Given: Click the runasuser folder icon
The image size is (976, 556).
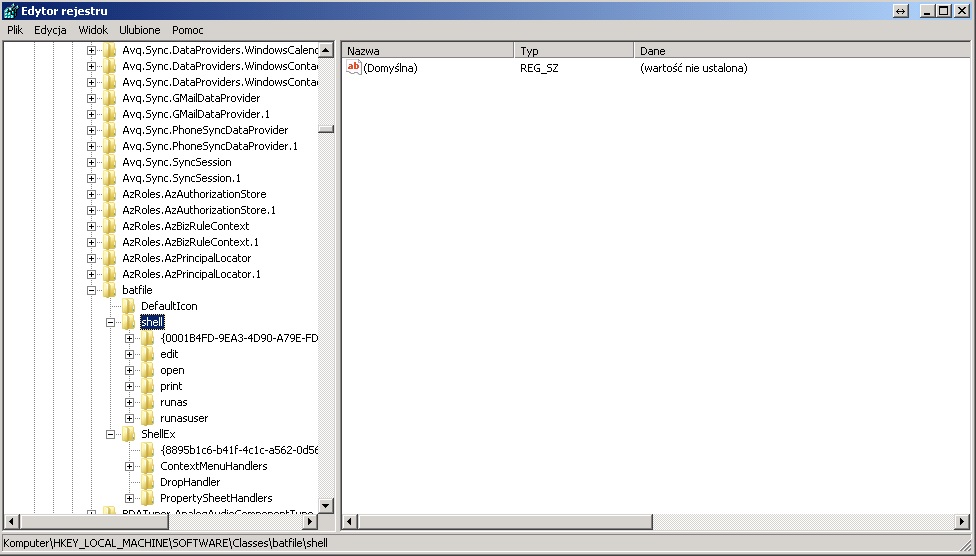Looking at the screenshot, I should [x=147, y=418].
